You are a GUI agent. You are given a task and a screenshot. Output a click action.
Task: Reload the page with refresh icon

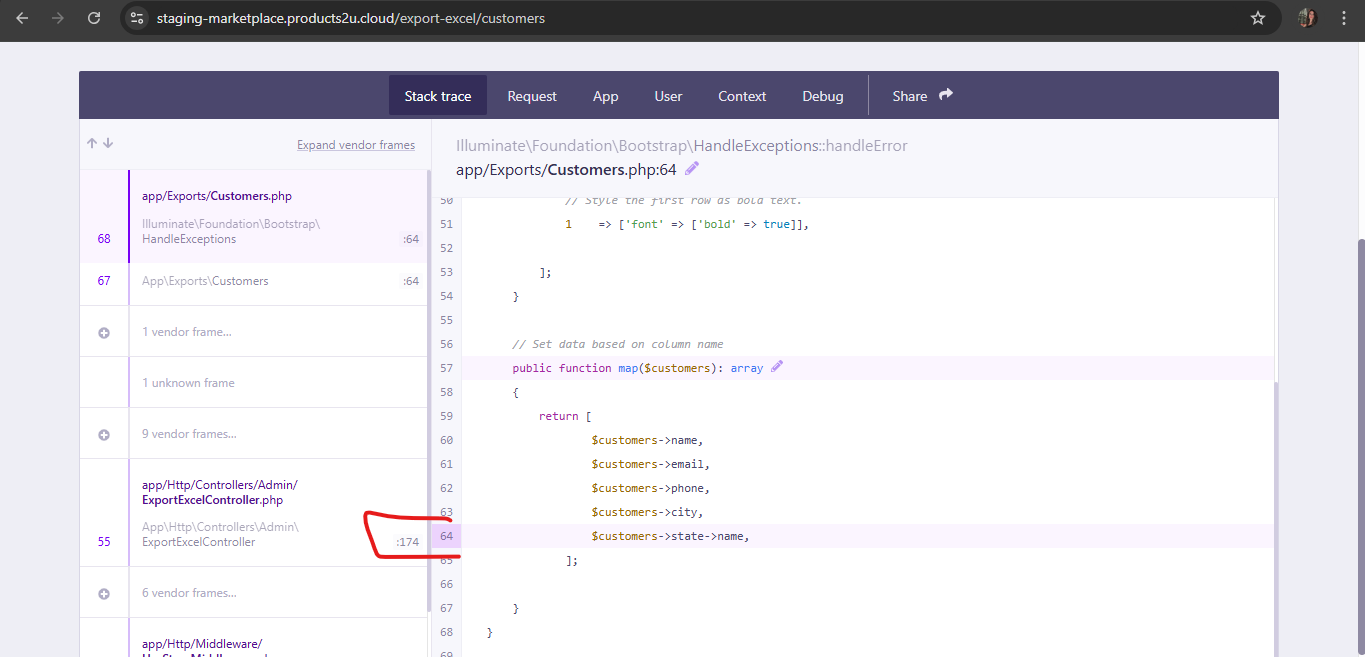coord(94,18)
